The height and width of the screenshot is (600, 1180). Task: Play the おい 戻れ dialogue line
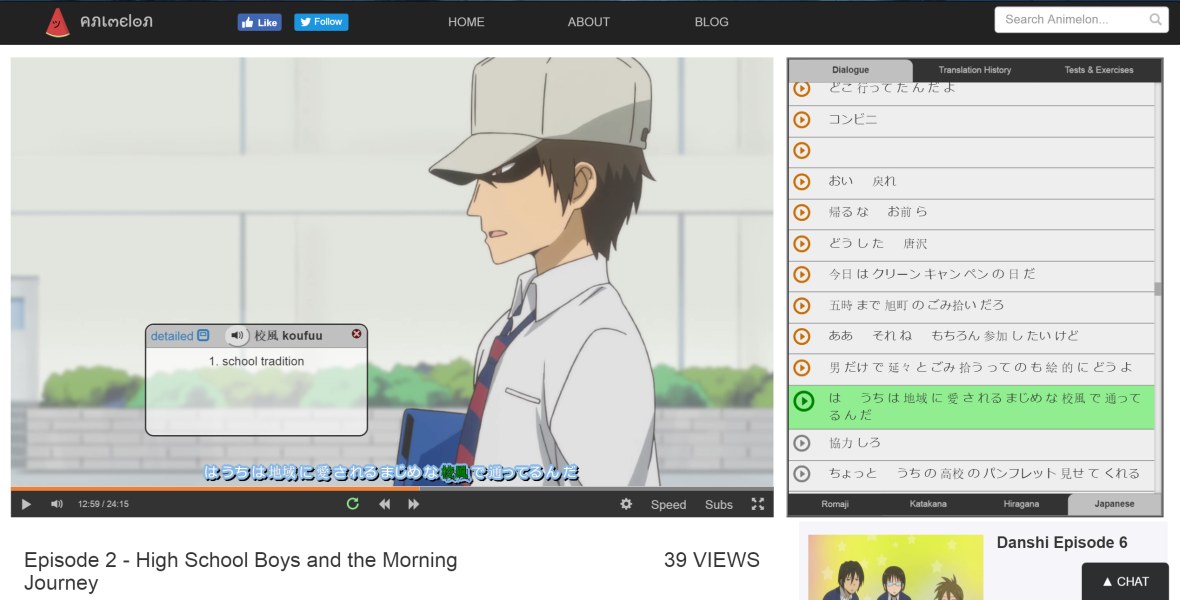802,181
